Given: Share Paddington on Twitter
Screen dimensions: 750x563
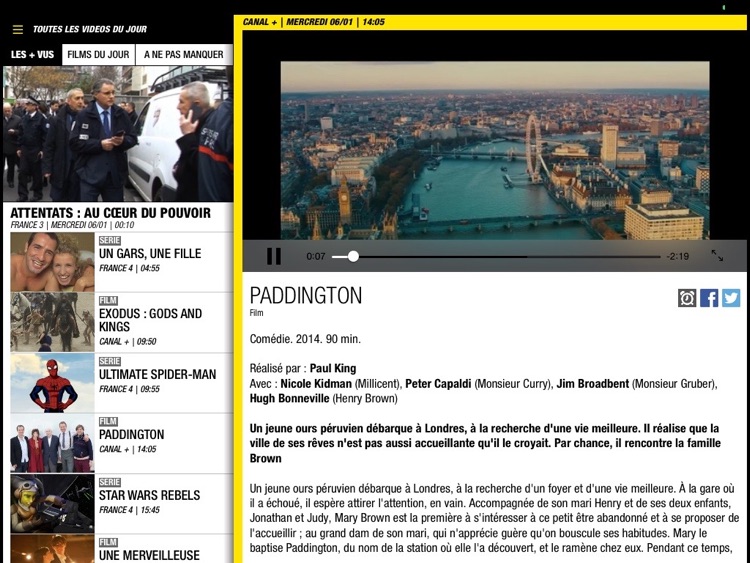Looking at the screenshot, I should coord(731,298).
